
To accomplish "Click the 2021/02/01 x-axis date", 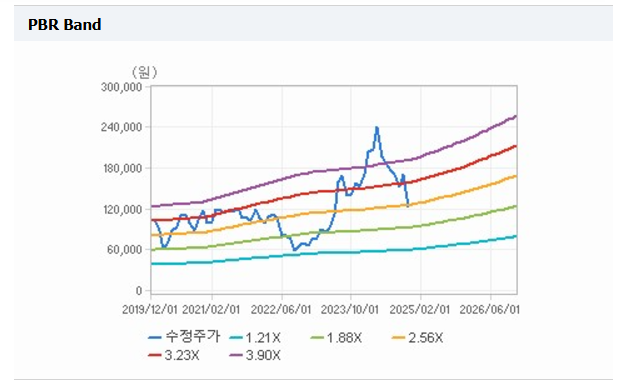I will 211,309.
